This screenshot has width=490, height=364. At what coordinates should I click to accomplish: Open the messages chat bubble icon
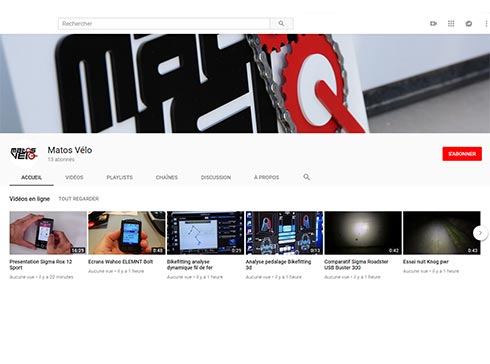click(469, 24)
